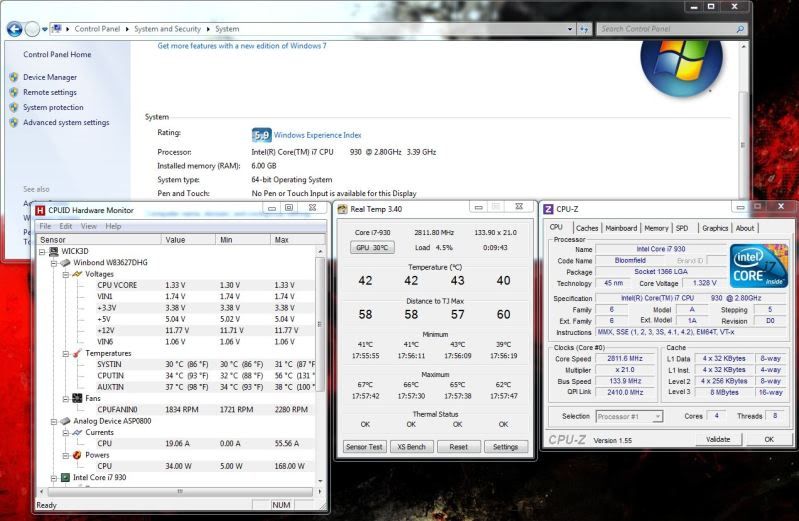Collapse the WICK3D tree node
This screenshot has height=521, width=799.
point(42,252)
